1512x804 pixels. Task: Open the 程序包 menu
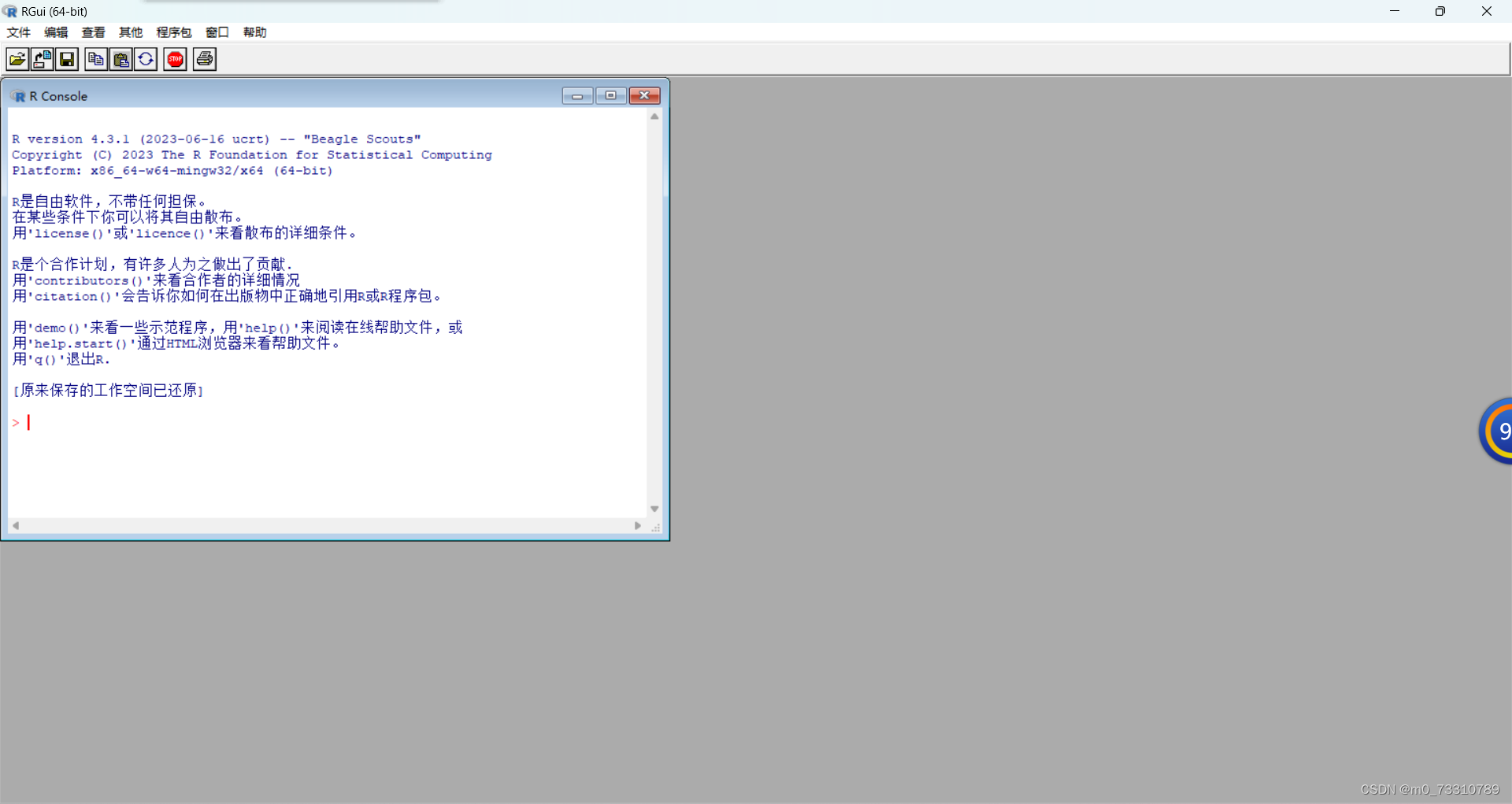pos(173,32)
